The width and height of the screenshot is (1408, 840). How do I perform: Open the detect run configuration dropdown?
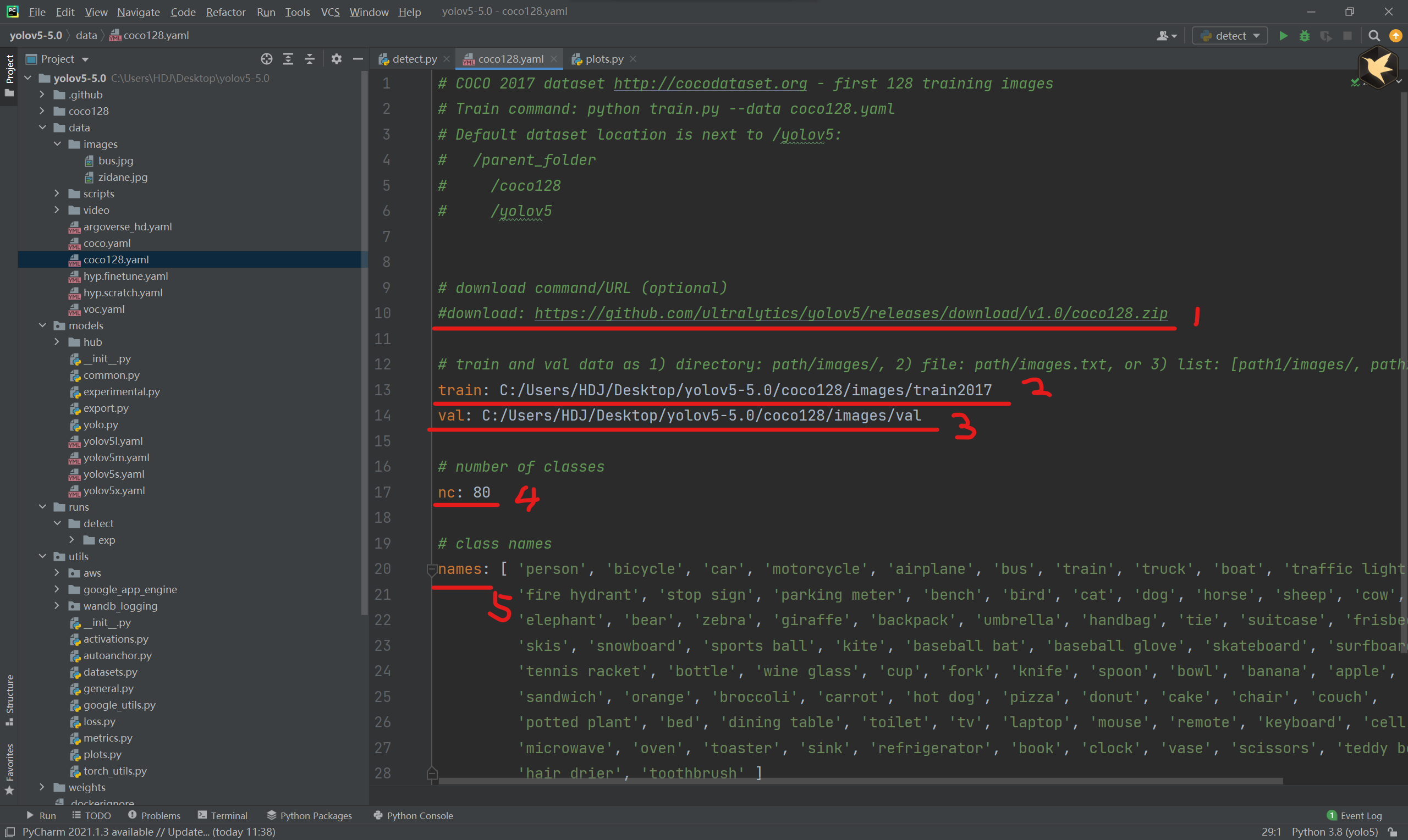[x=1230, y=36]
